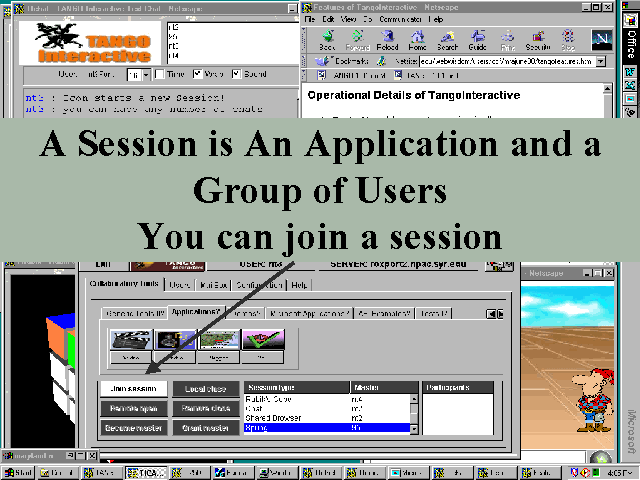The width and height of the screenshot is (640, 480).
Task: Click the Tango Interactive logo in the control panel
Action: [167, 266]
